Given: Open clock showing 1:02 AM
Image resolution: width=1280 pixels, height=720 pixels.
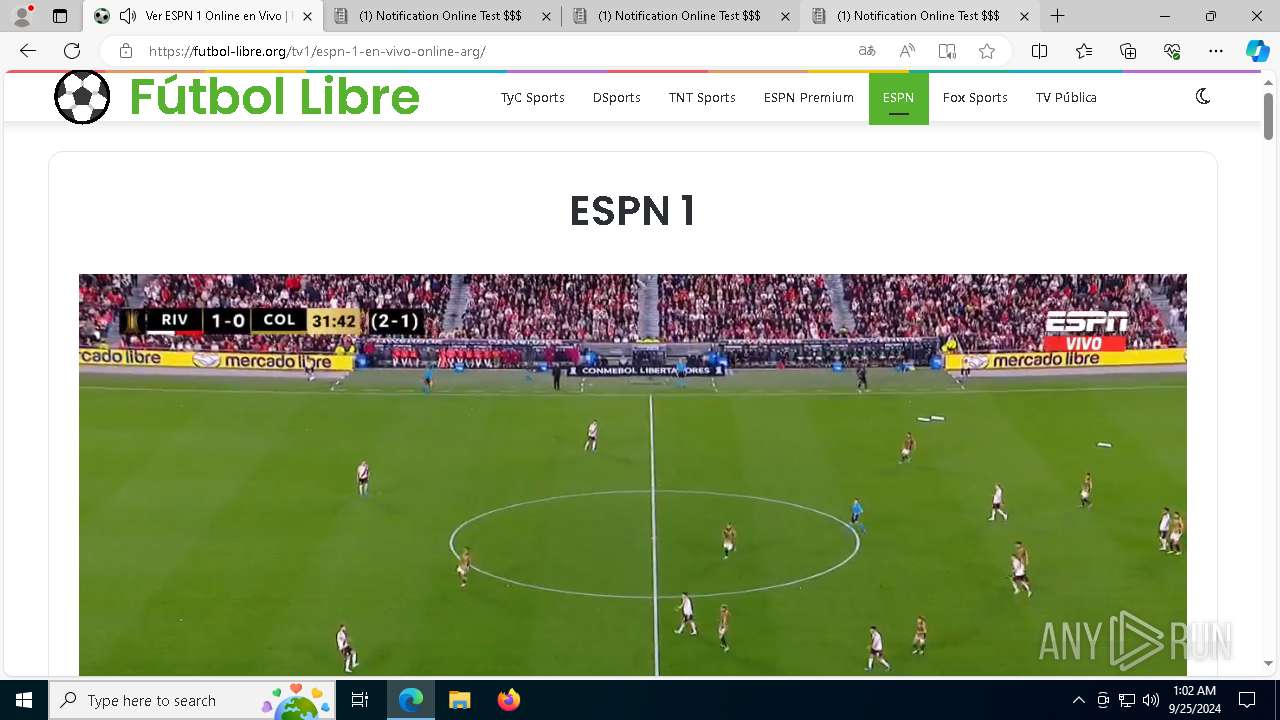Looking at the screenshot, I should [1194, 700].
